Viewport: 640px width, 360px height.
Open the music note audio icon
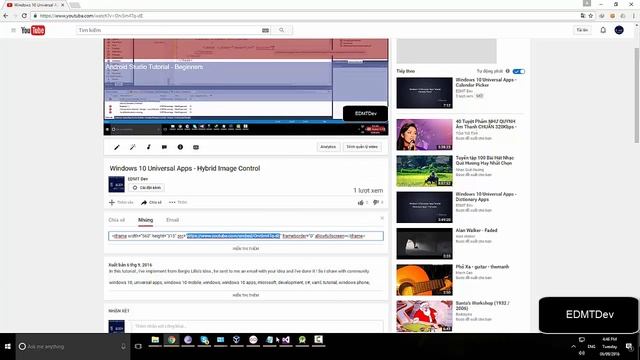click(149, 147)
